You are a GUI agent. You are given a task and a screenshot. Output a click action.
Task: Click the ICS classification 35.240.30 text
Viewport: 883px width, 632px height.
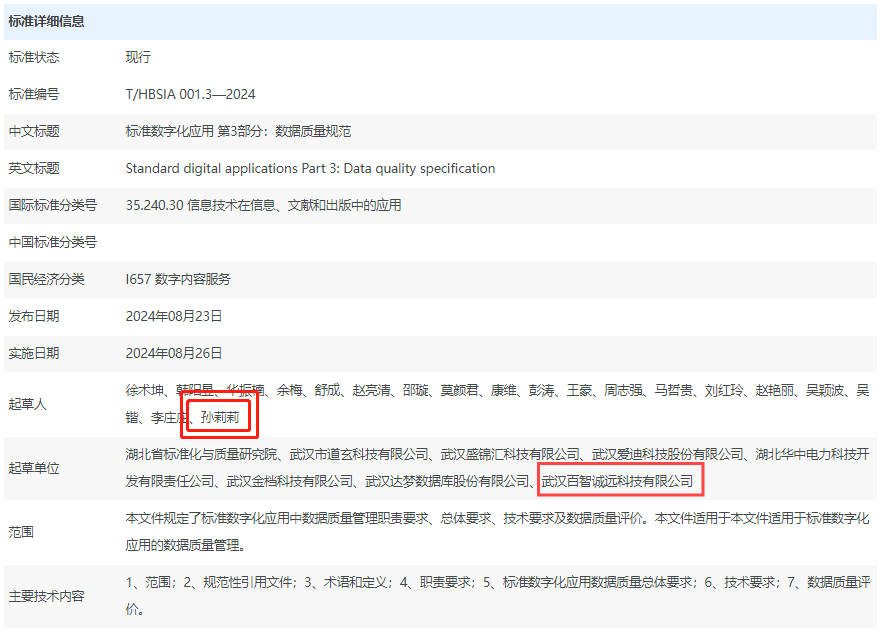(263, 205)
